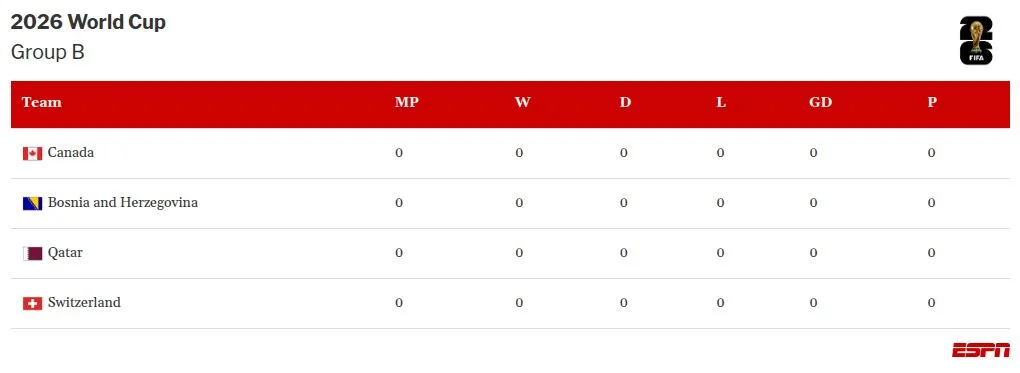
Task: Click the D column header
Action: click(x=625, y=102)
